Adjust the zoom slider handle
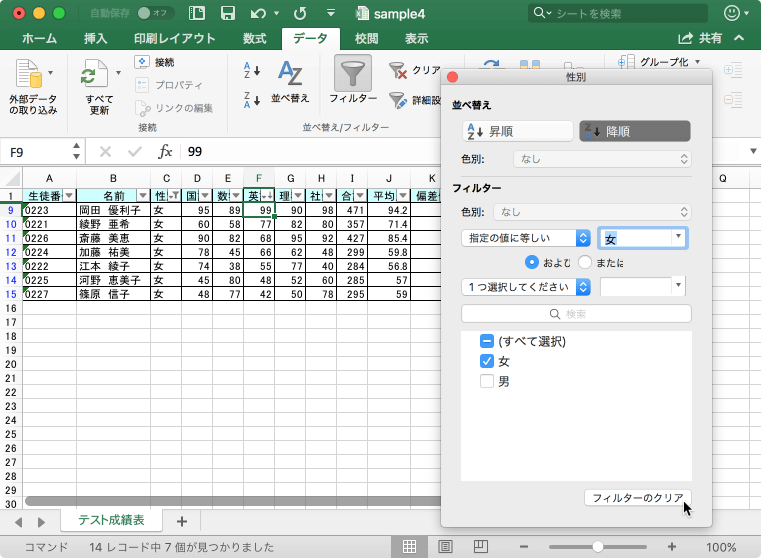This screenshot has width=761, height=558. (598, 547)
